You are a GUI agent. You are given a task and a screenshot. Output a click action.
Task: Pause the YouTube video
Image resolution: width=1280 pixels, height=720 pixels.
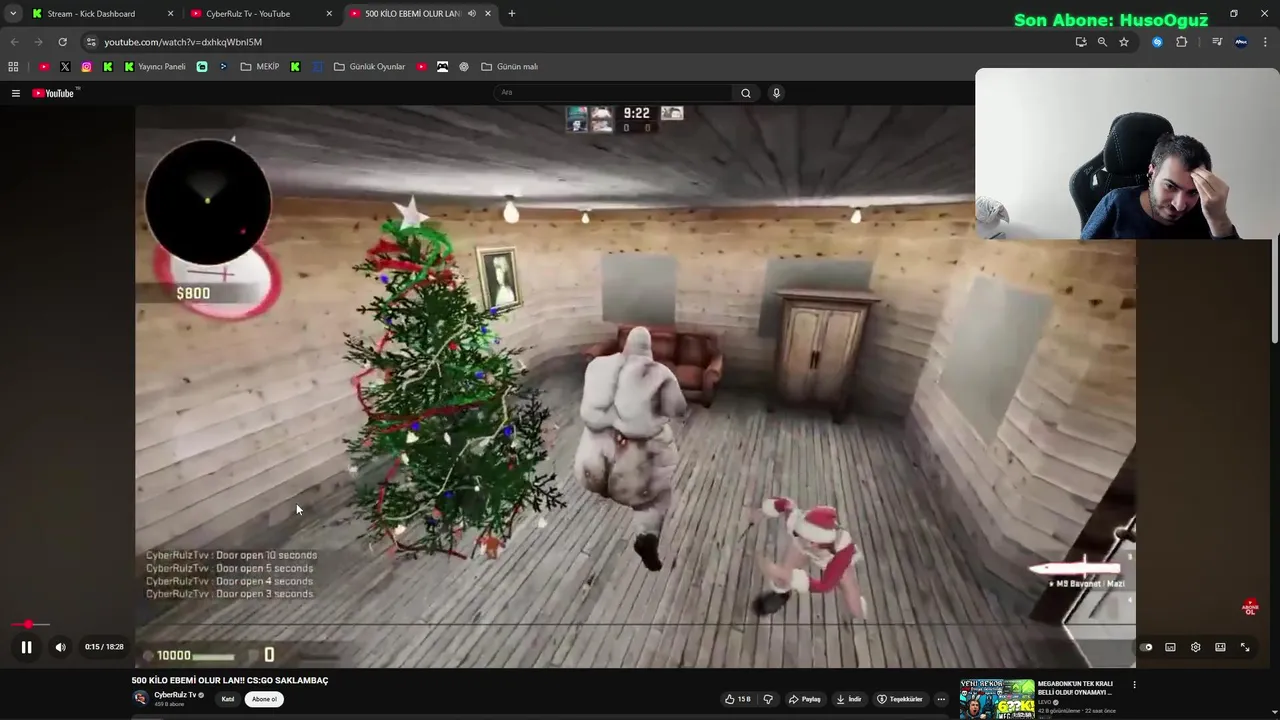point(26,647)
